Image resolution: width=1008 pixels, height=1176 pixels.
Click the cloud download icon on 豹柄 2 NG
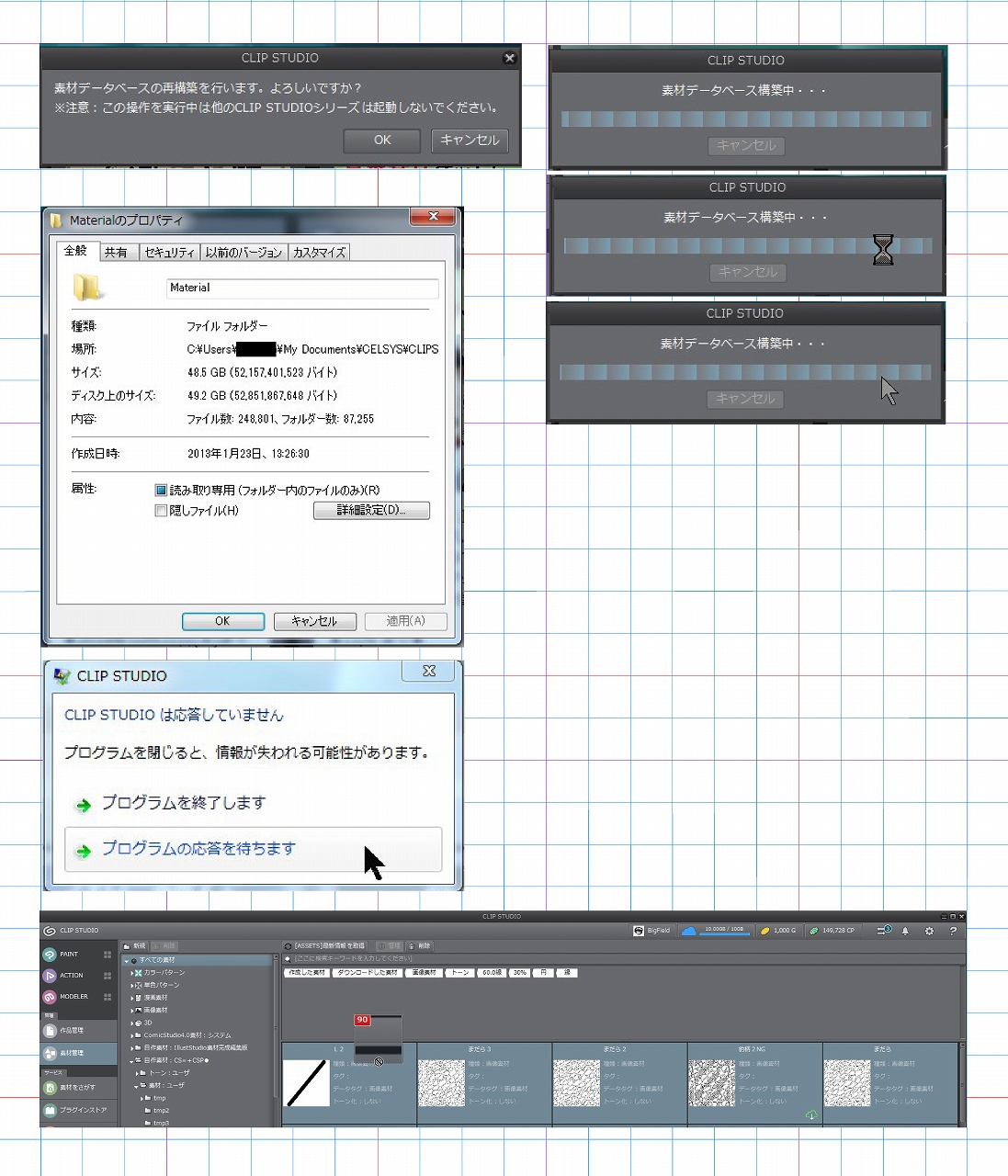coord(811,1115)
